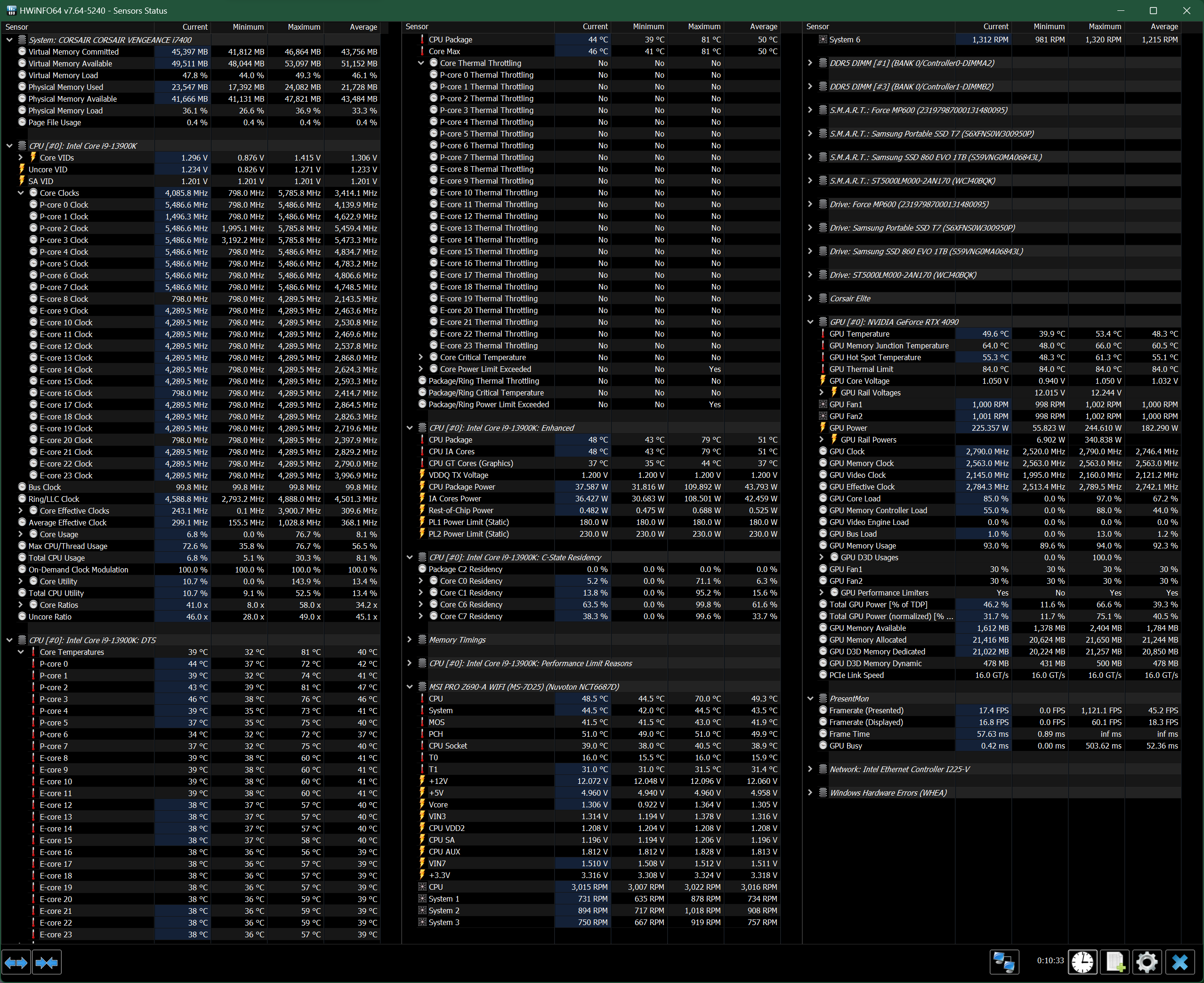Select the Package C2 Residency row
Viewport: 1204px width, 983px height.
pos(591,569)
